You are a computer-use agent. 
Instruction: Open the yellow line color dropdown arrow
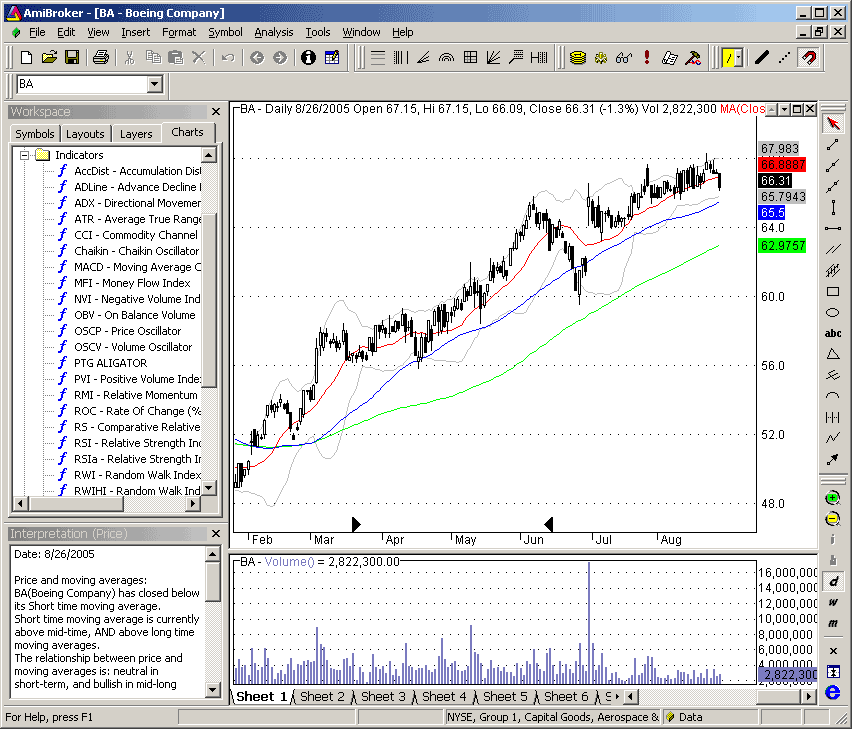[738, 57]
